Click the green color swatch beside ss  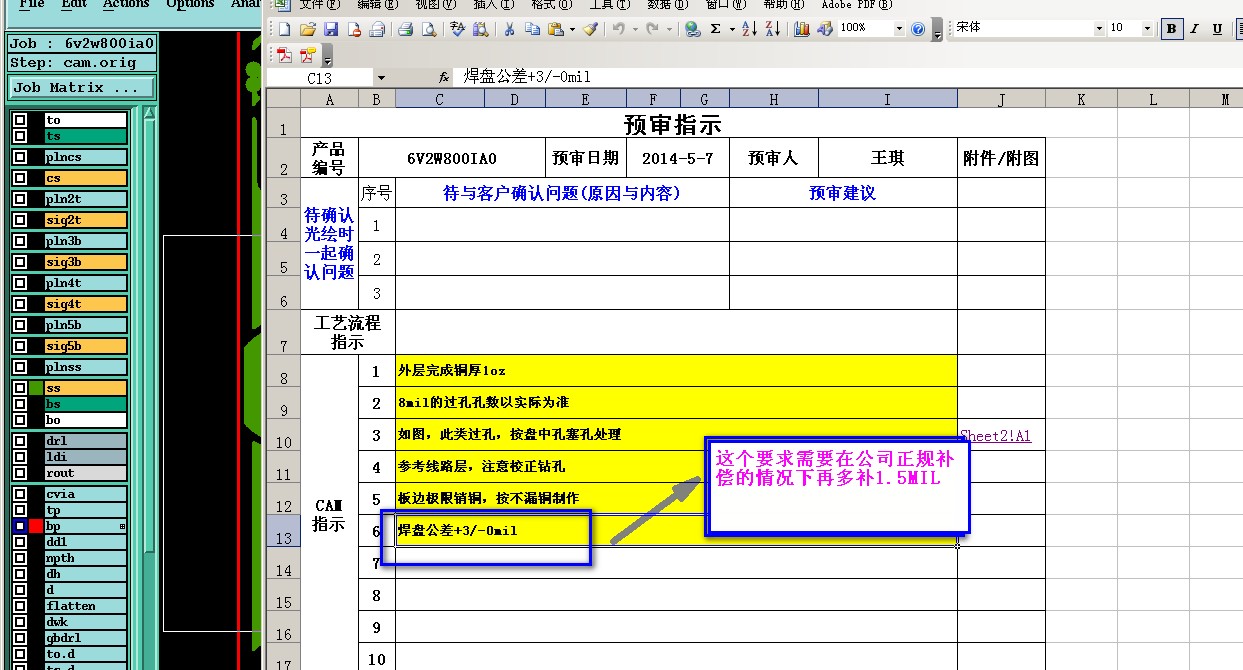tap(36, 388)
